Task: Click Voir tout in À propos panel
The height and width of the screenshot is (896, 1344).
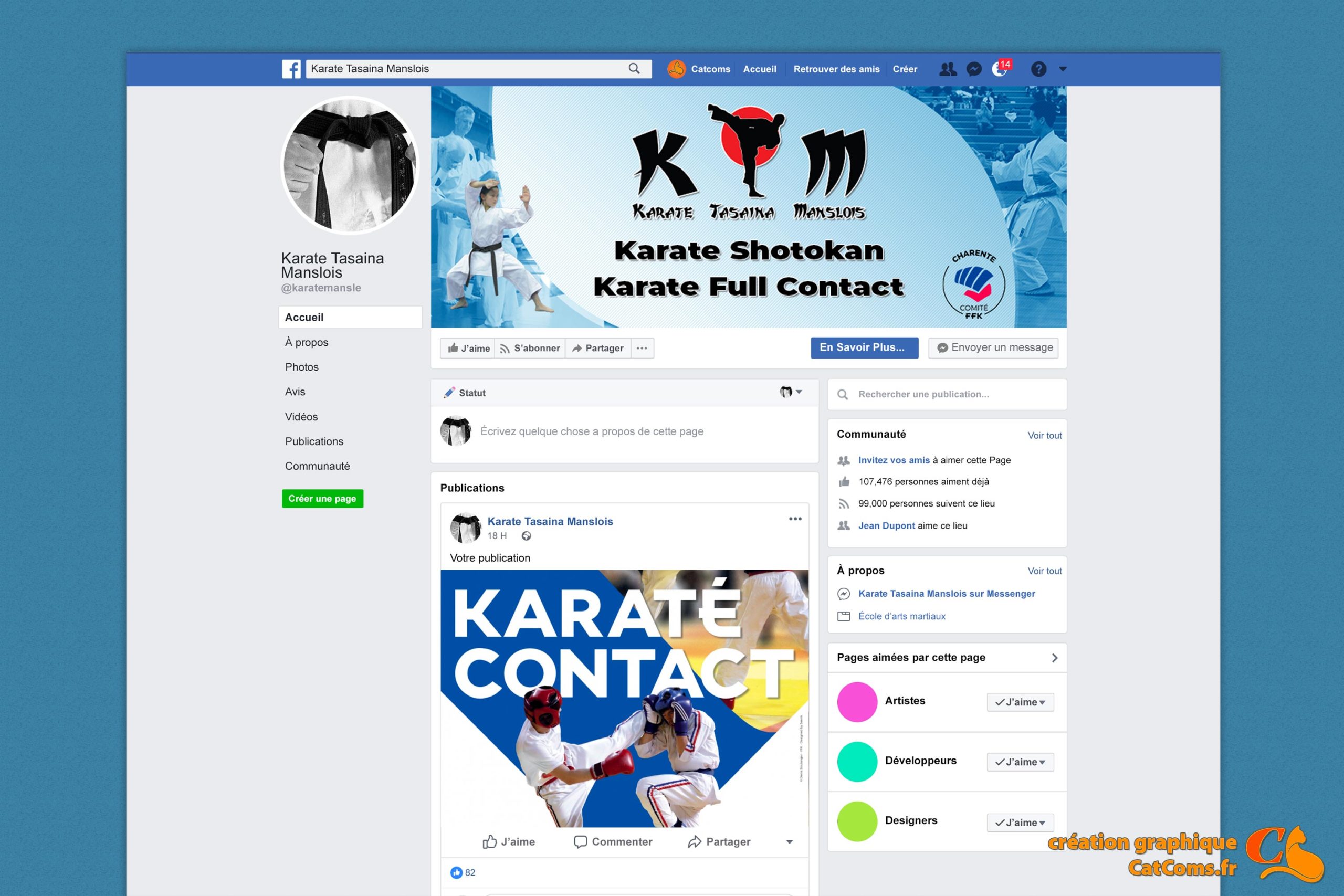Action: tap(1045, 571)
